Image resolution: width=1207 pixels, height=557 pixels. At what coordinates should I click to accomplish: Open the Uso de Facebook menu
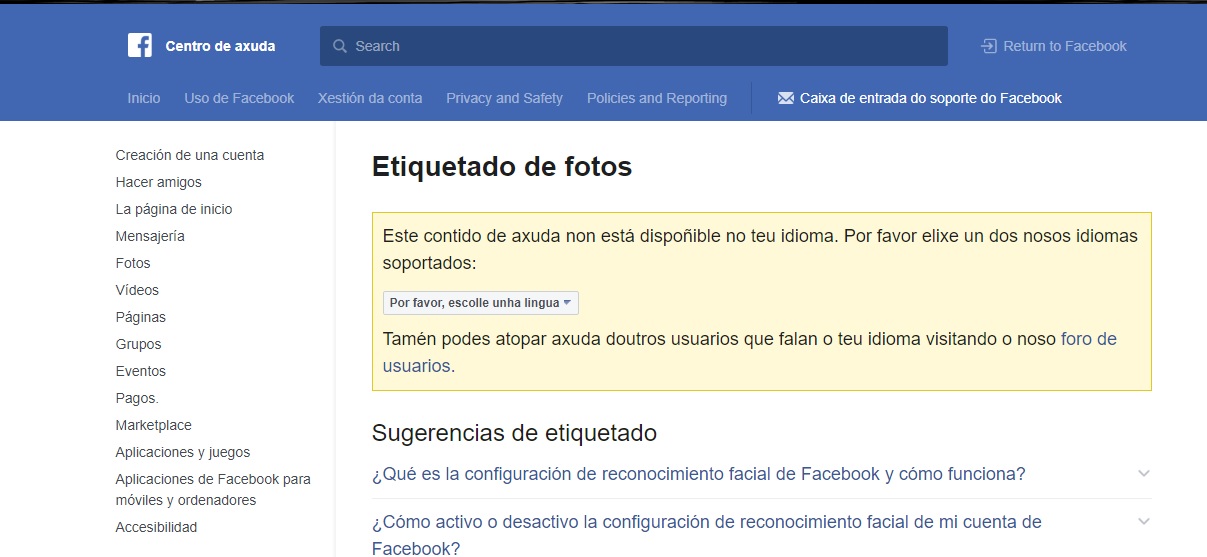coord(239,98)
